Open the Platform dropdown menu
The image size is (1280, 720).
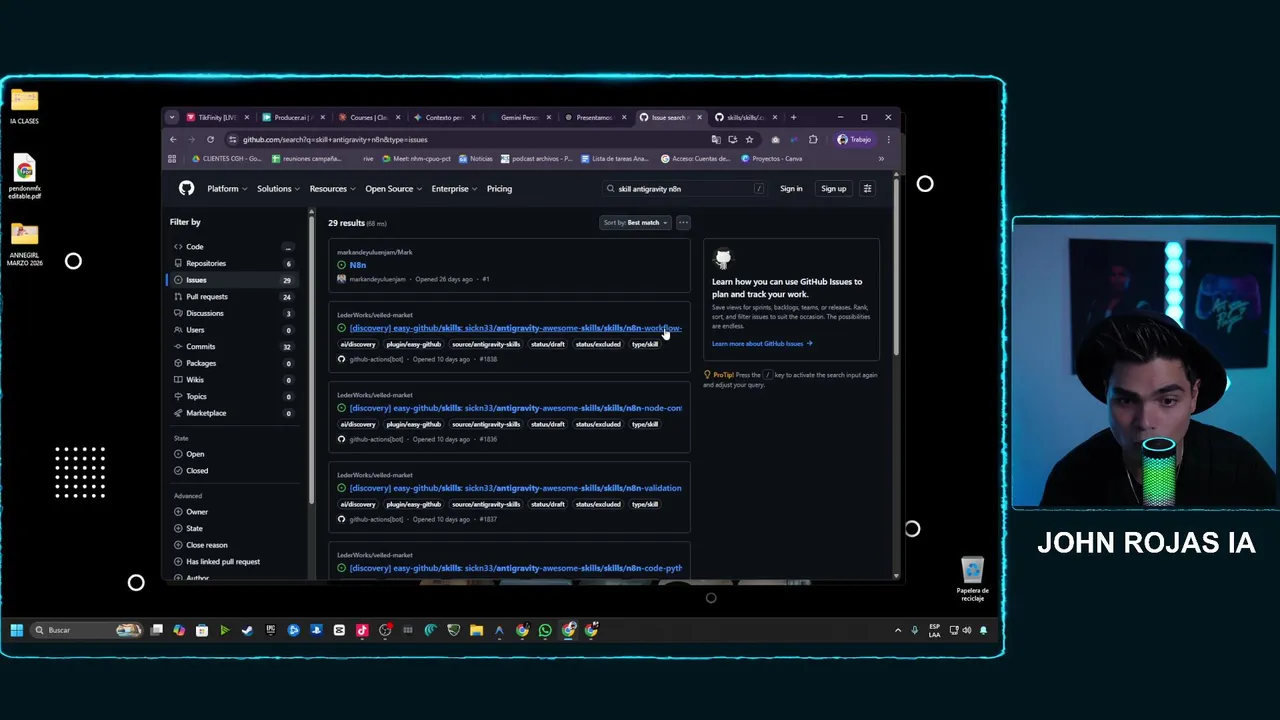click(226, 189)
